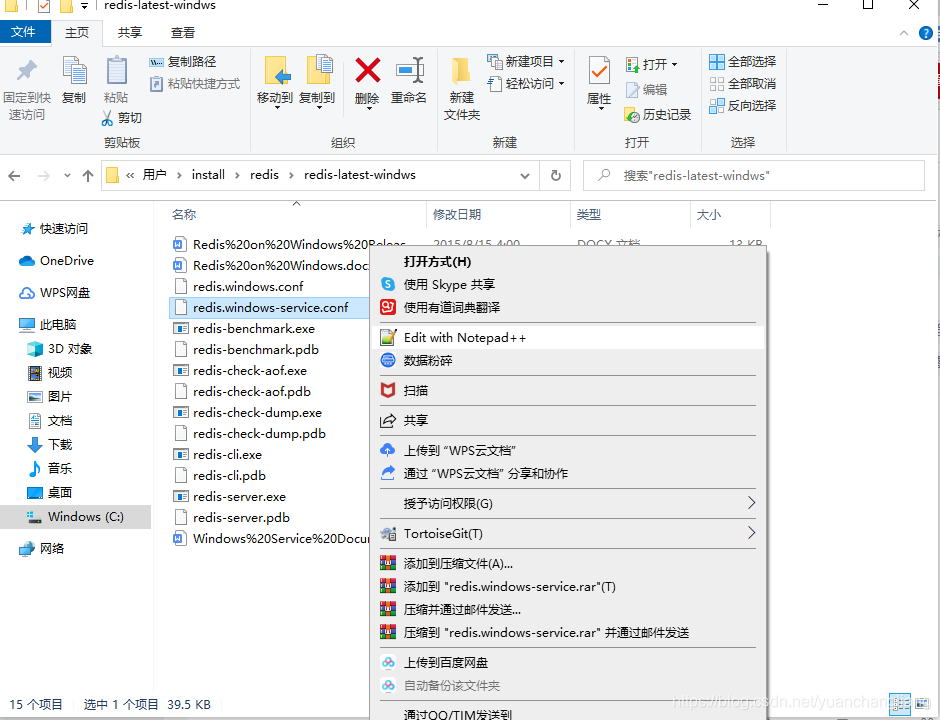Viewport: 940px width, 720px height.
Task: Click the Paste icon in the ribbon
Action: [x=116, y=71]
